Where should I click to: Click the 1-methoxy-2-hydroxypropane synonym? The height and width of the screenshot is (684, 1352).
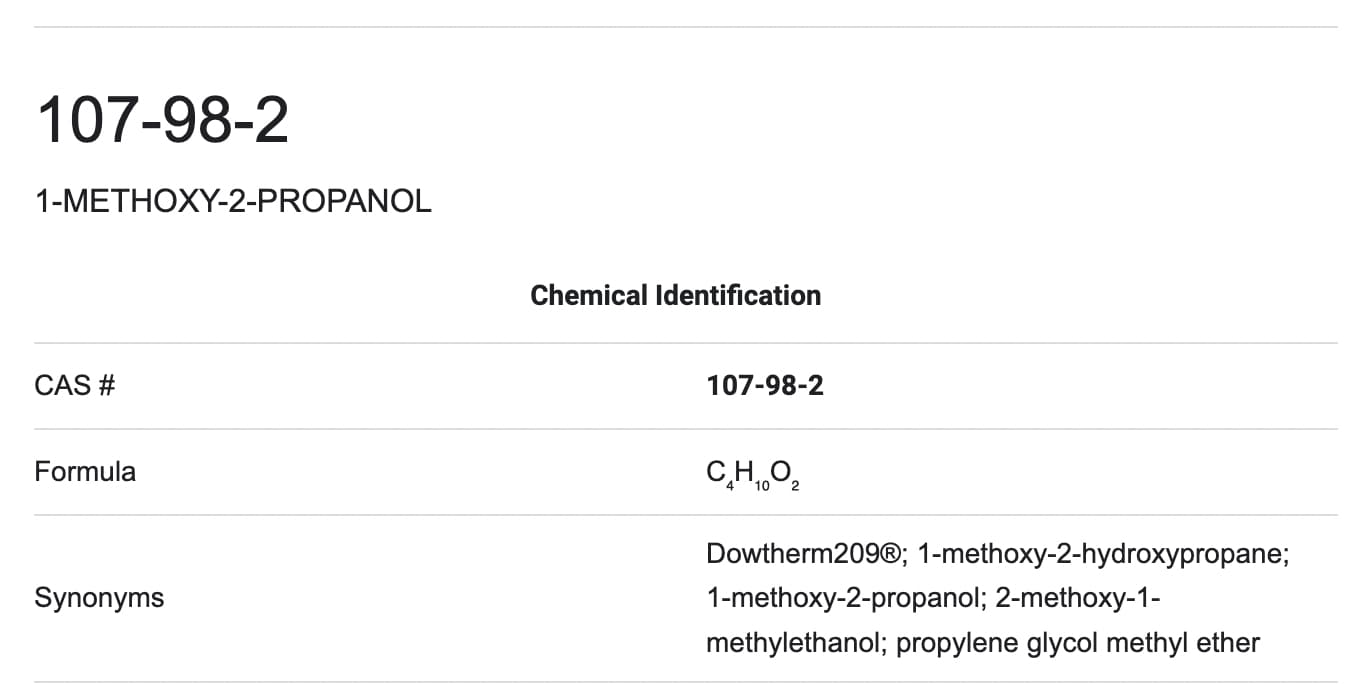click(1103, 554)
